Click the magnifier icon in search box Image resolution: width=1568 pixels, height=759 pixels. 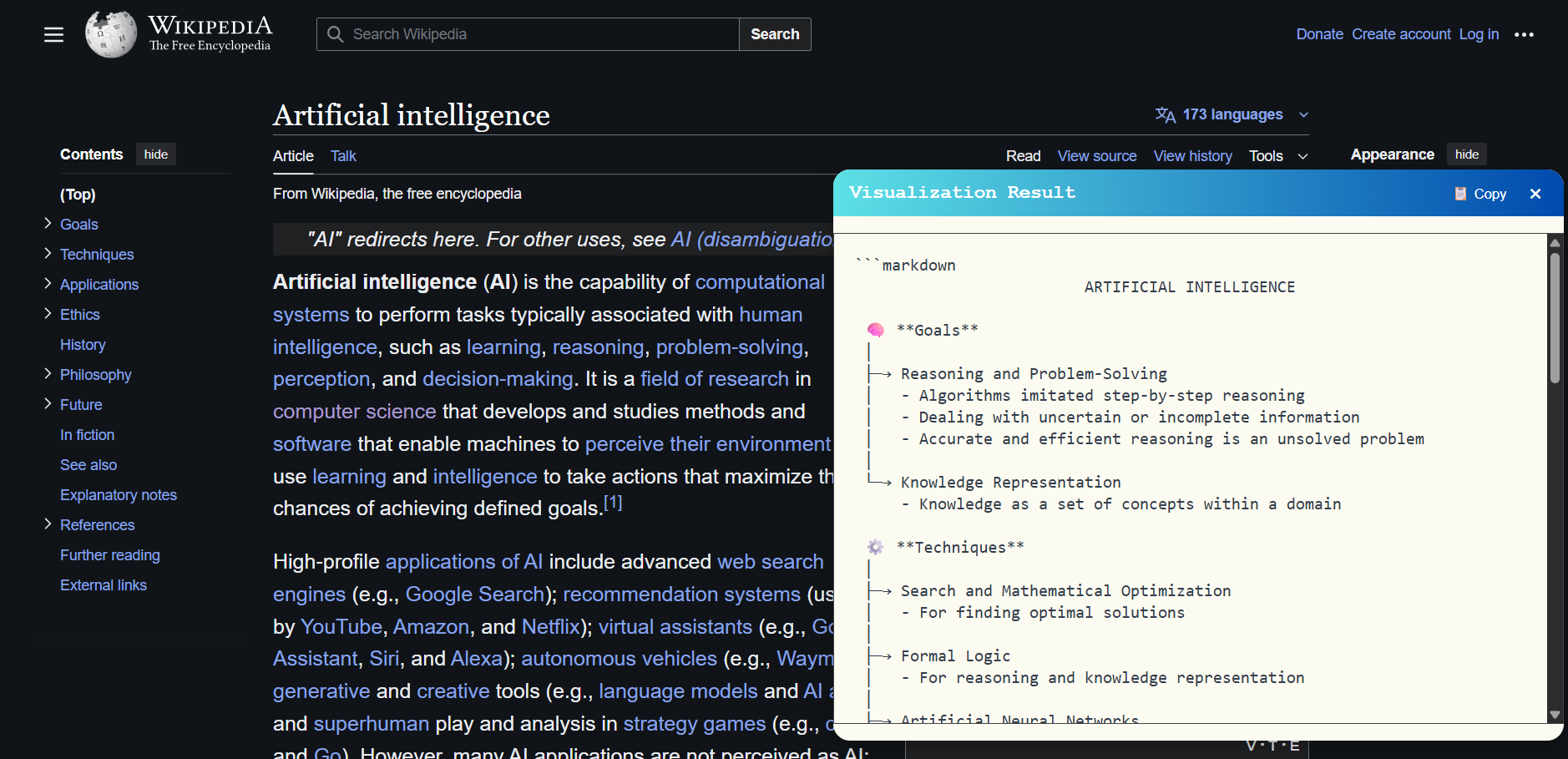click(x=336, y=34)
